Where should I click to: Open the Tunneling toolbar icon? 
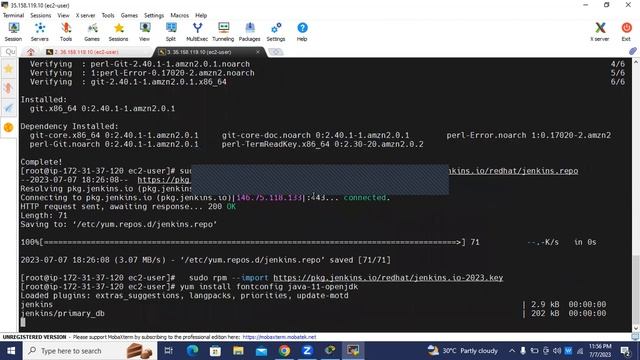(x=223, y=31)
